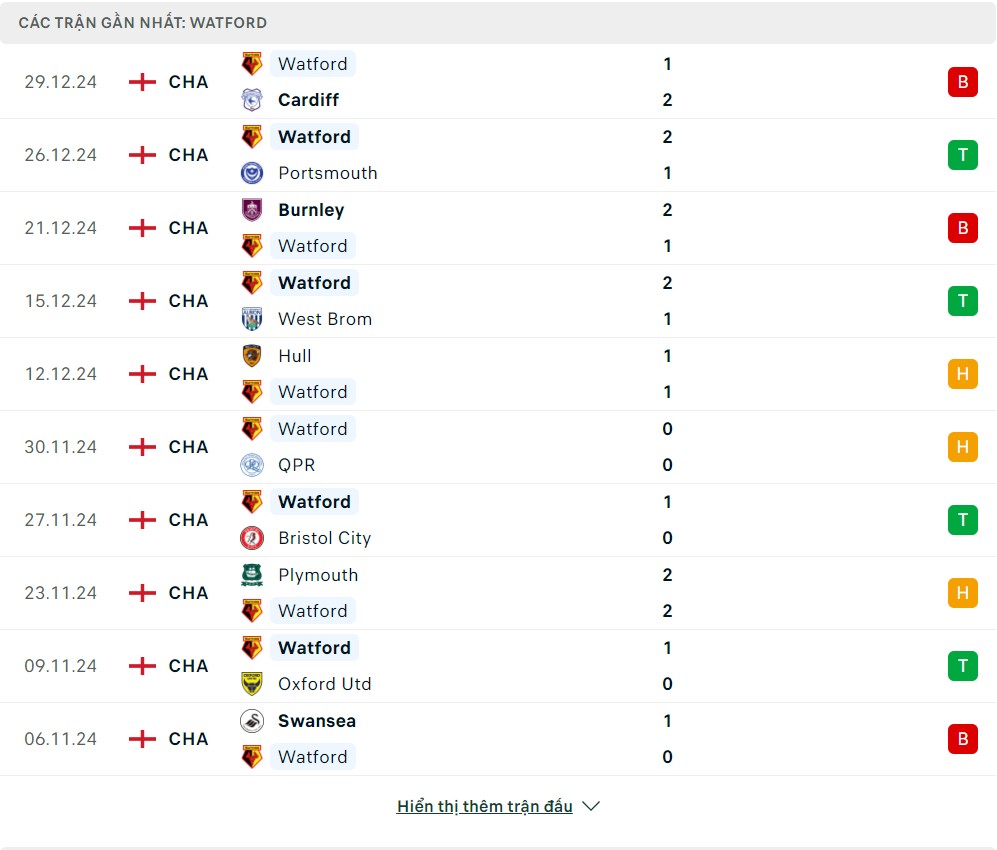
Task: Click England flag on 15.12.24 match row
Action: 143,301
